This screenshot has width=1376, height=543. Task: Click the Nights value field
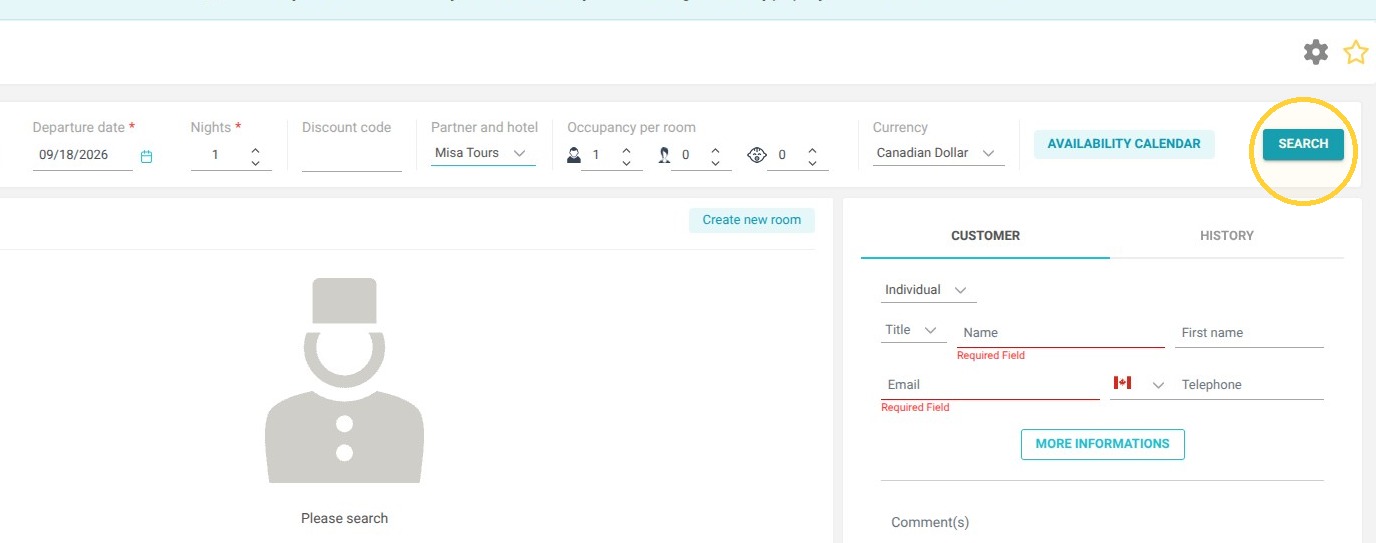click(x=217, y=156)
